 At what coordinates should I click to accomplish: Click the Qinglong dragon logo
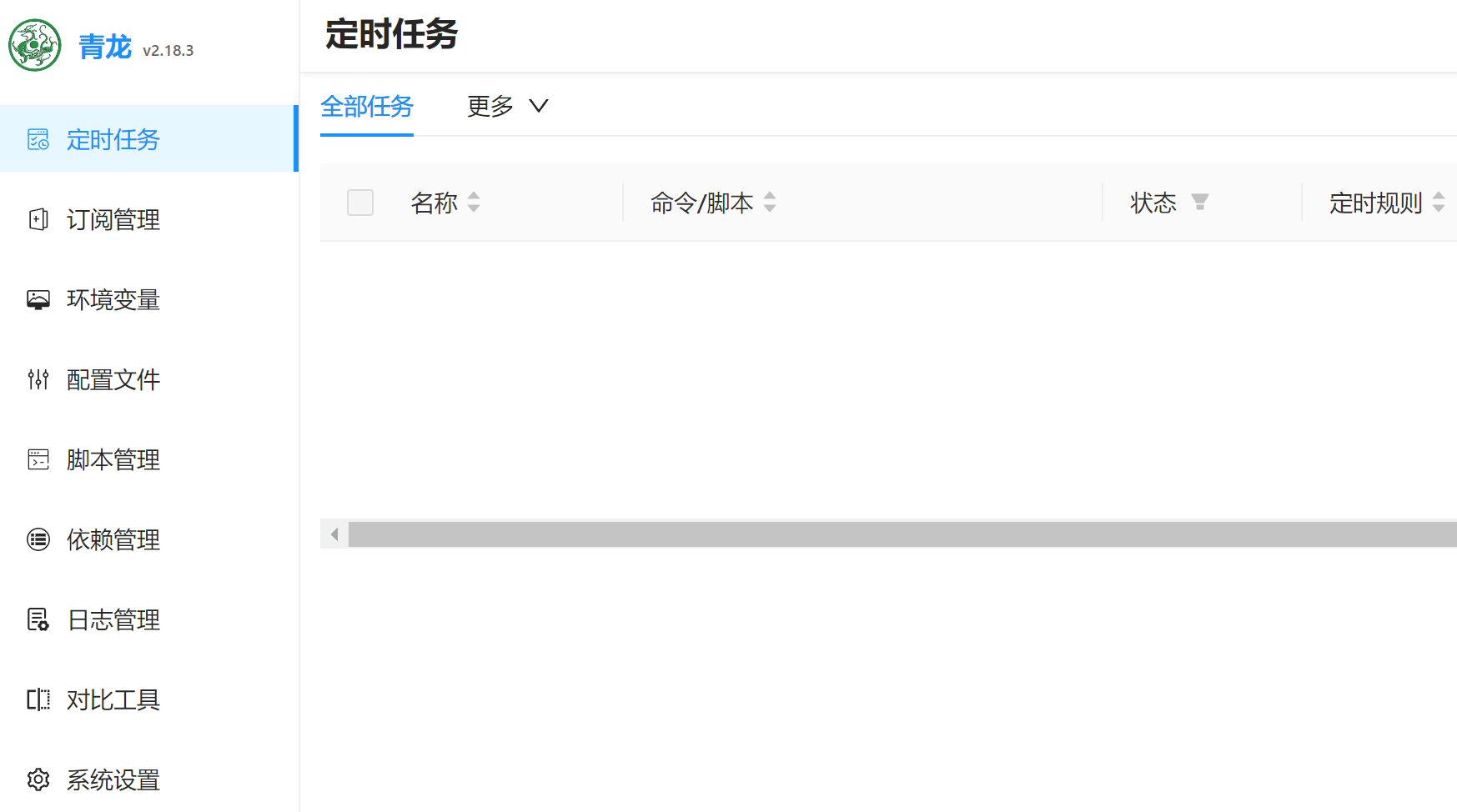coord(35,46)
